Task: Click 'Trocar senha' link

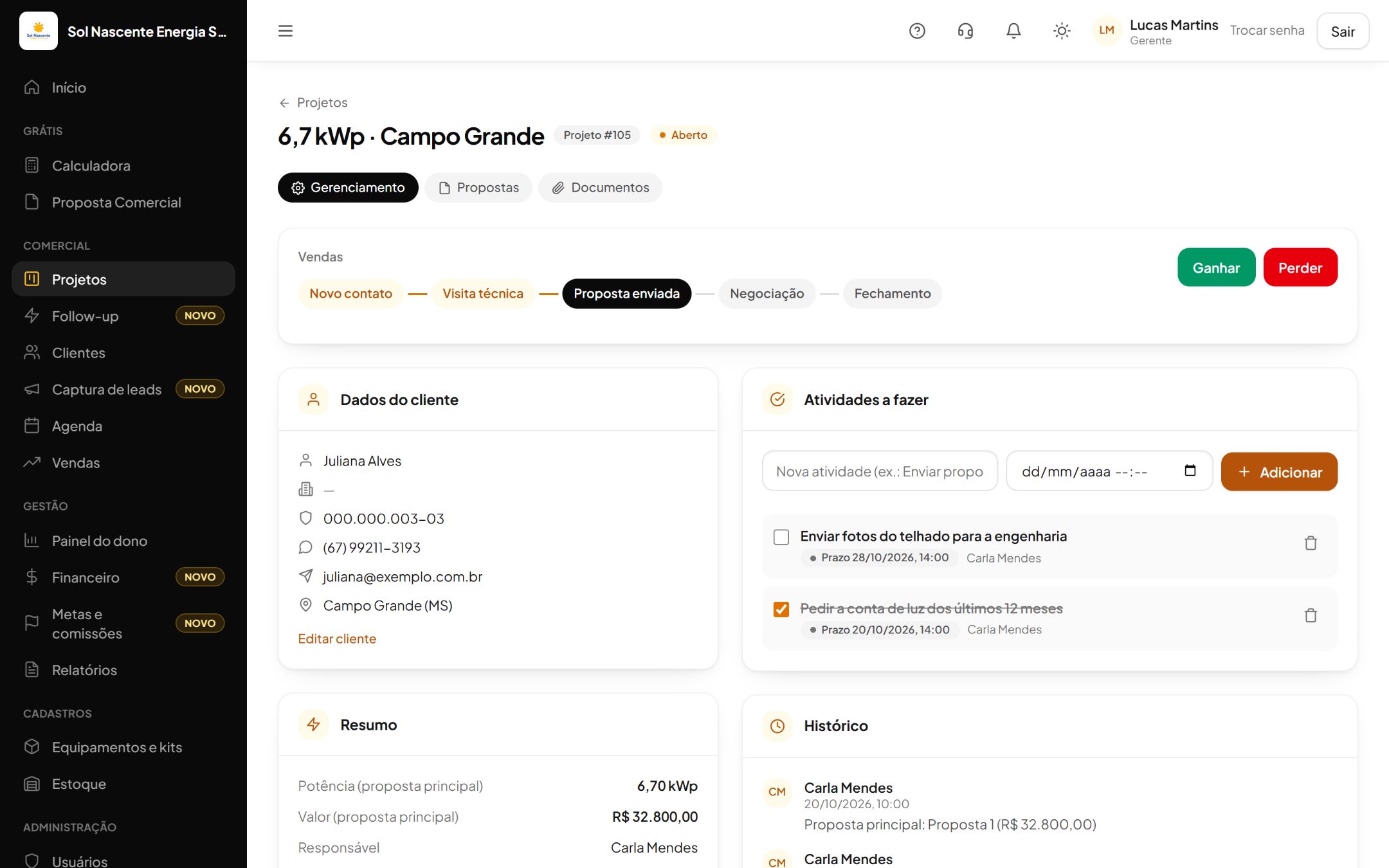Action: coord(1267,31)
